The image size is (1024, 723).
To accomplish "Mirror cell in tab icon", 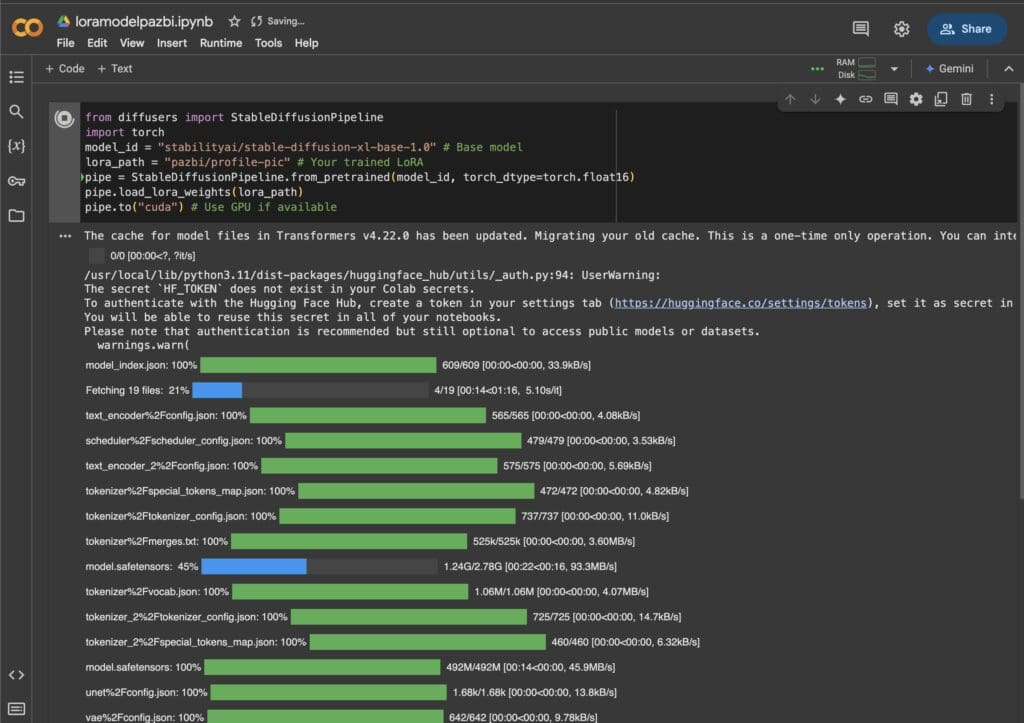I will point(941,99).
